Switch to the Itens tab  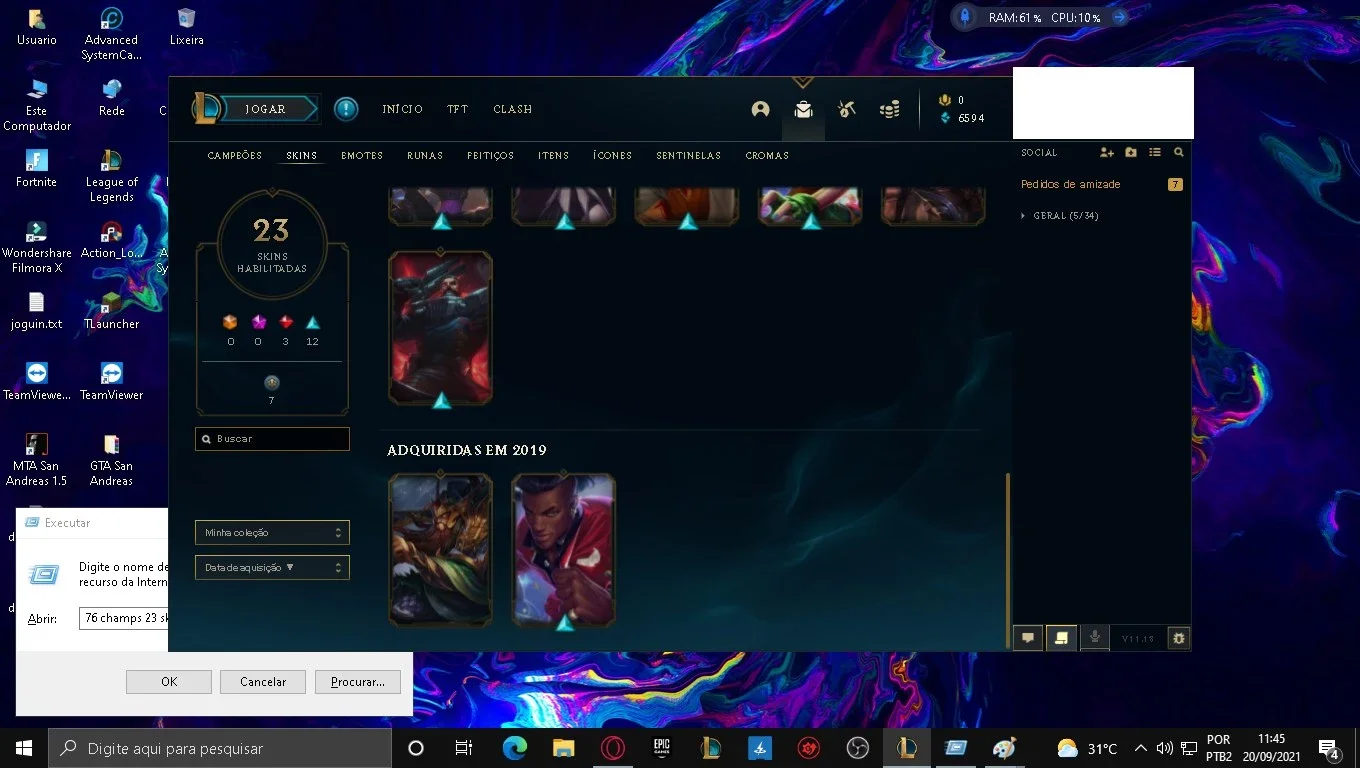point(553,156)
